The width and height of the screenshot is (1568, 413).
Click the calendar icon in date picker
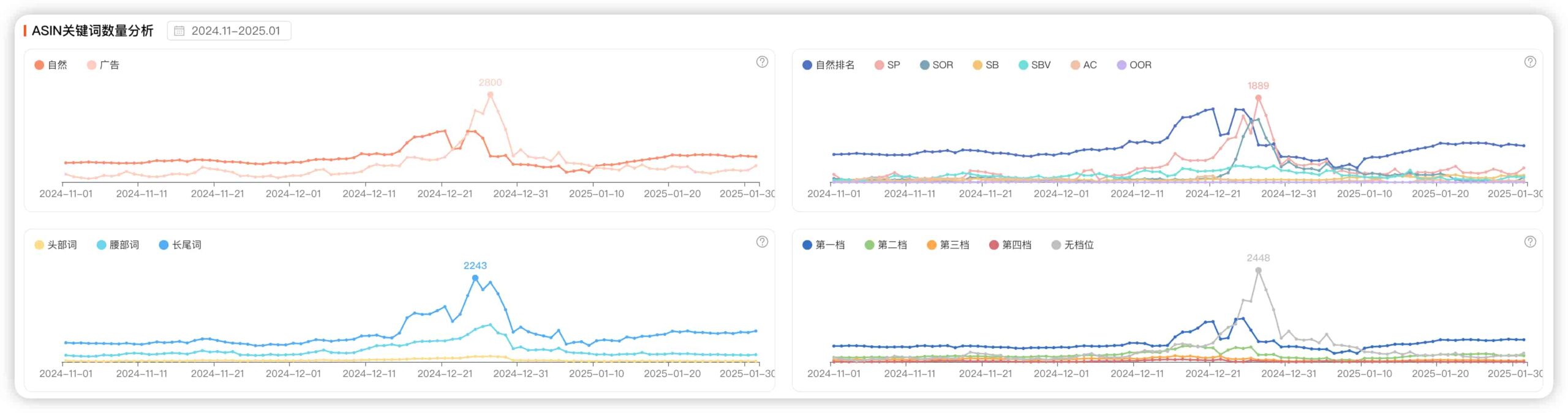pos(179,31)
